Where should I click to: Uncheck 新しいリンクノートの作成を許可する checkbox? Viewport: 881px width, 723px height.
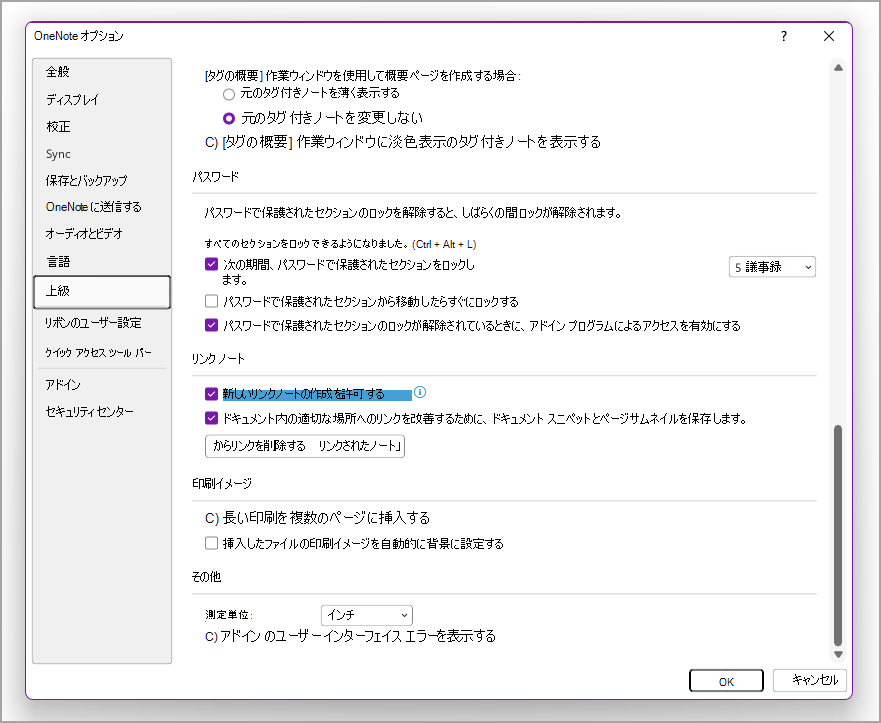click(211, 394)
